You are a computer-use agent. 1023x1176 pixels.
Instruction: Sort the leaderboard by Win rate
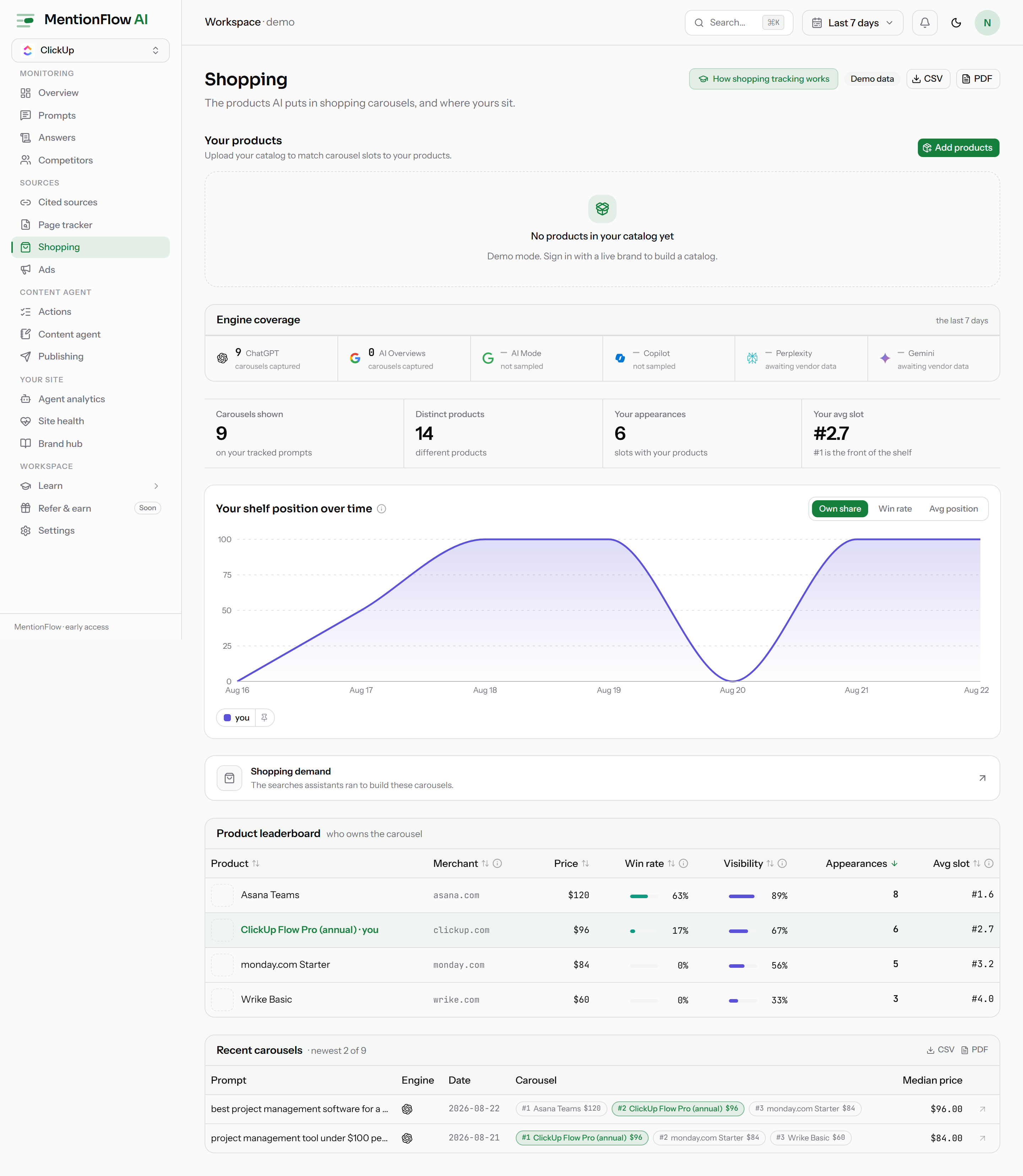[650, 863]
